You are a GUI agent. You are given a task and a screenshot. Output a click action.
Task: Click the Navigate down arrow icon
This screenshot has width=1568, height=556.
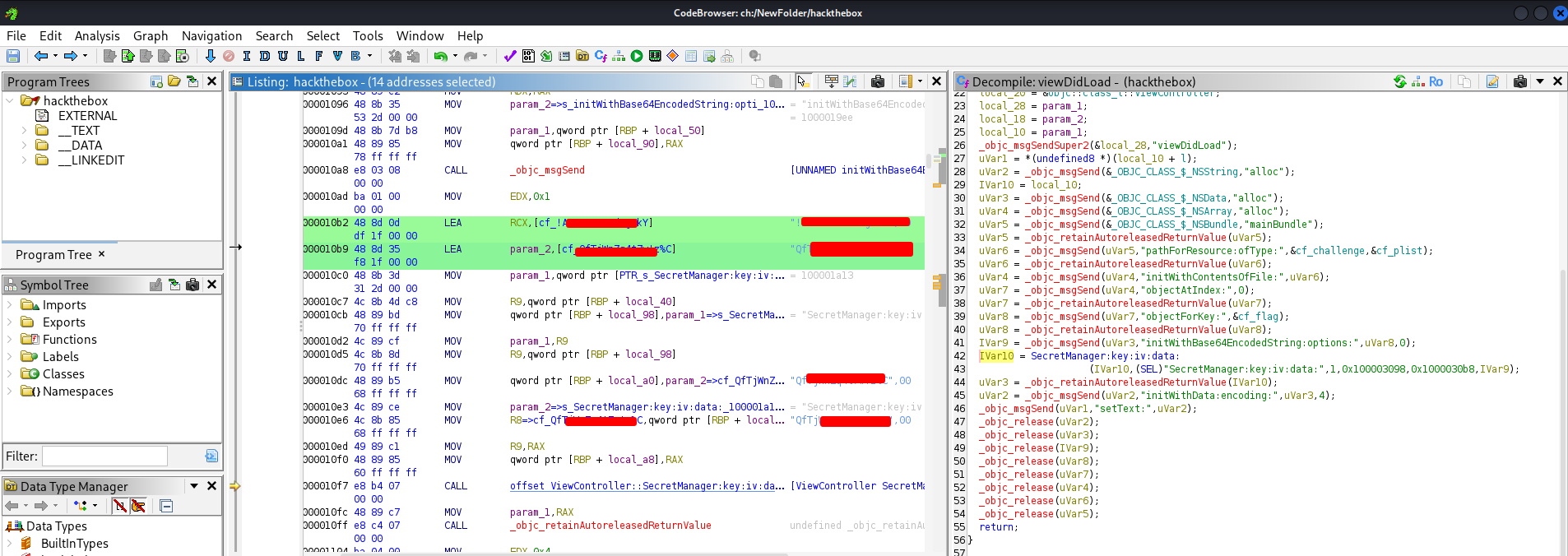click(x=210, y=56)
